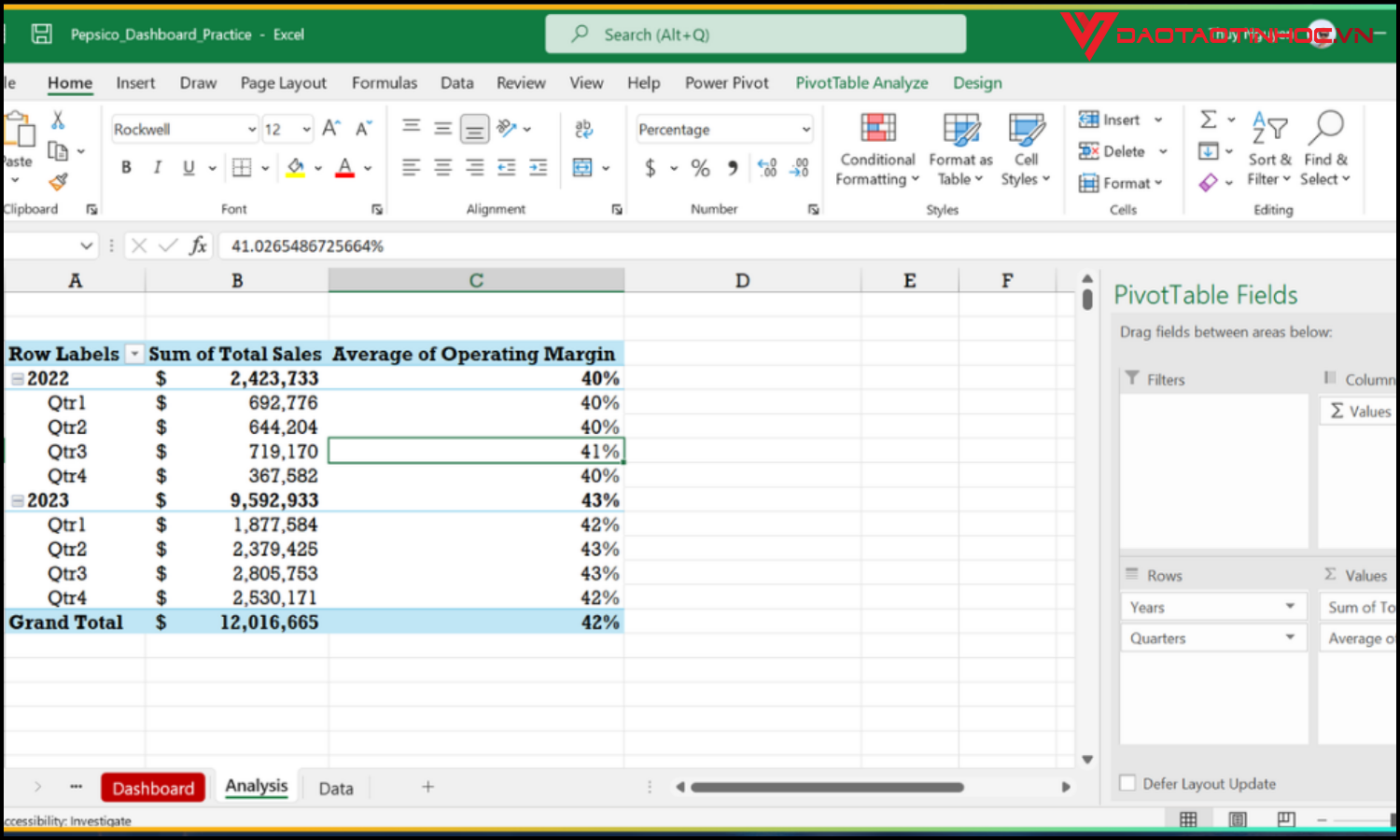Click the AutoSum sigma icon
The image size is (1400, 840).
pos(1209,119)
